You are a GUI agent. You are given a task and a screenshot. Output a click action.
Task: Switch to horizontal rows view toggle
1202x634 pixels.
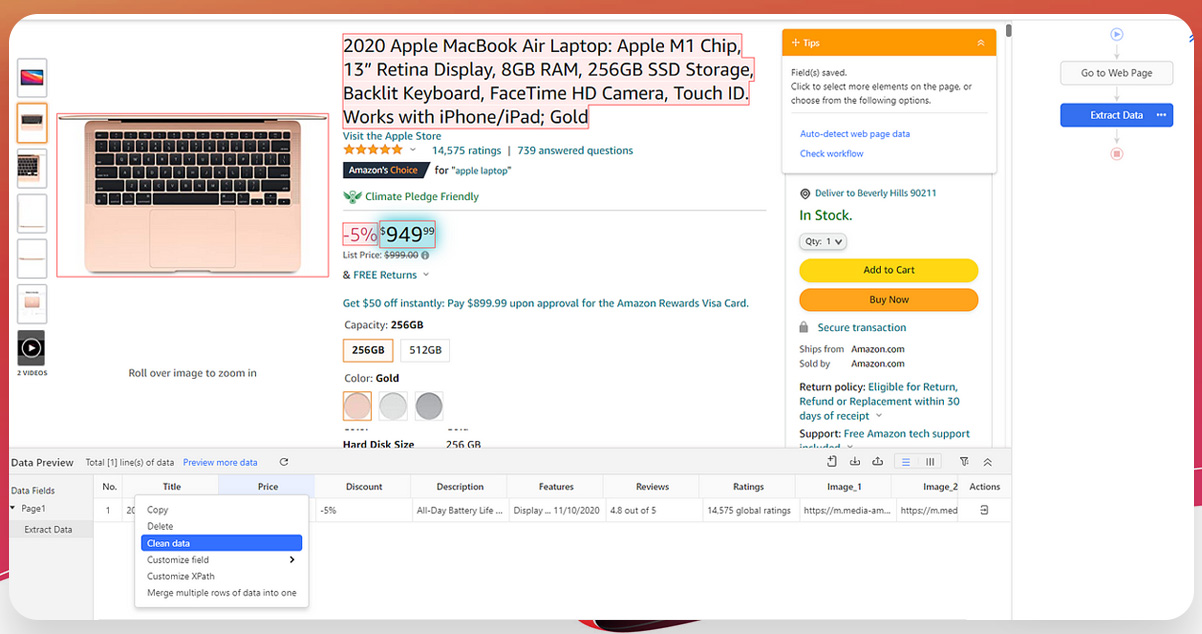[906, 462]
